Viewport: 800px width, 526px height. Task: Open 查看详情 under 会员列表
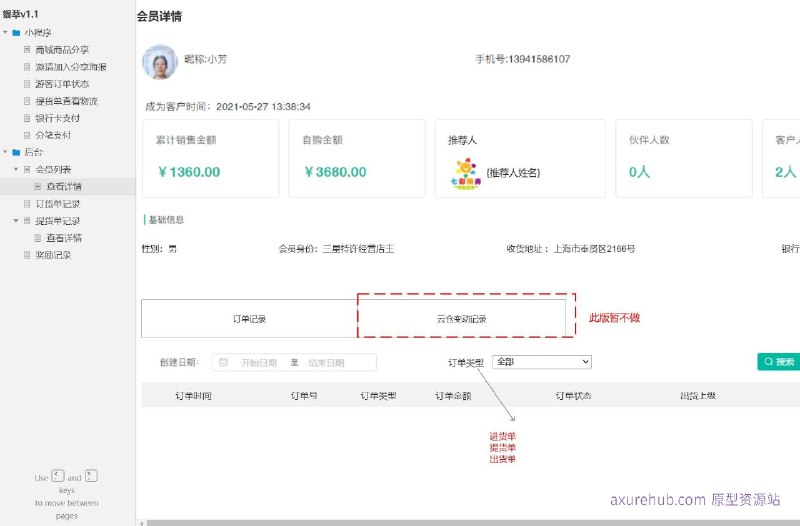coord(64,186)
